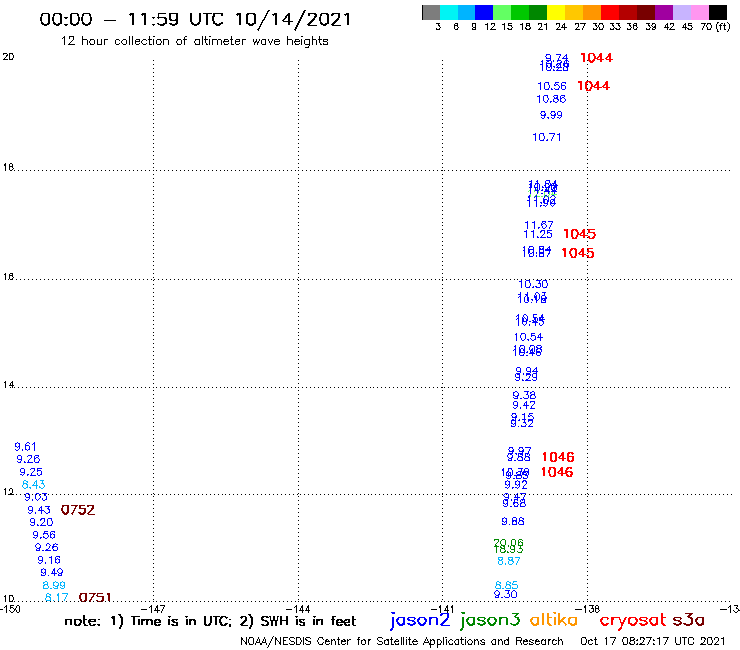Click the longitude axis label -138
This screenshot has width=740, height=650.
(587, 609)
